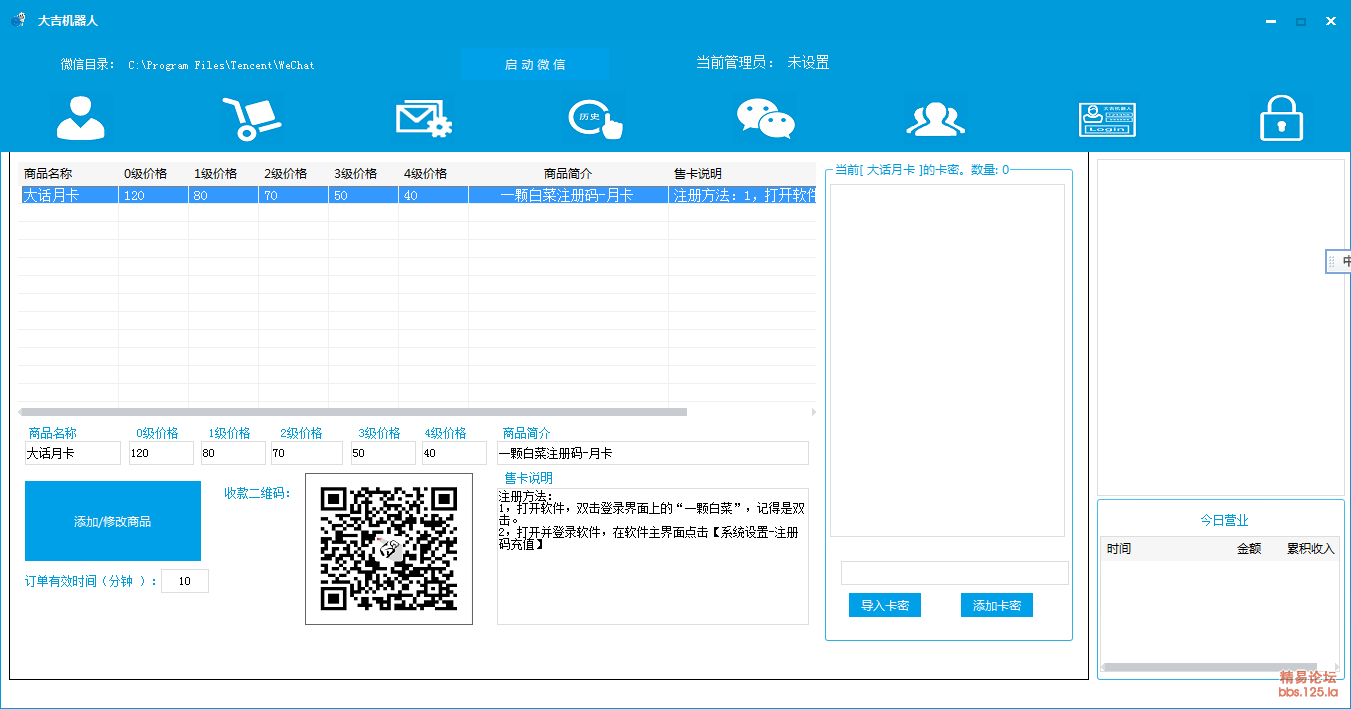
Task: Open the group members icon
Action: 935,118
